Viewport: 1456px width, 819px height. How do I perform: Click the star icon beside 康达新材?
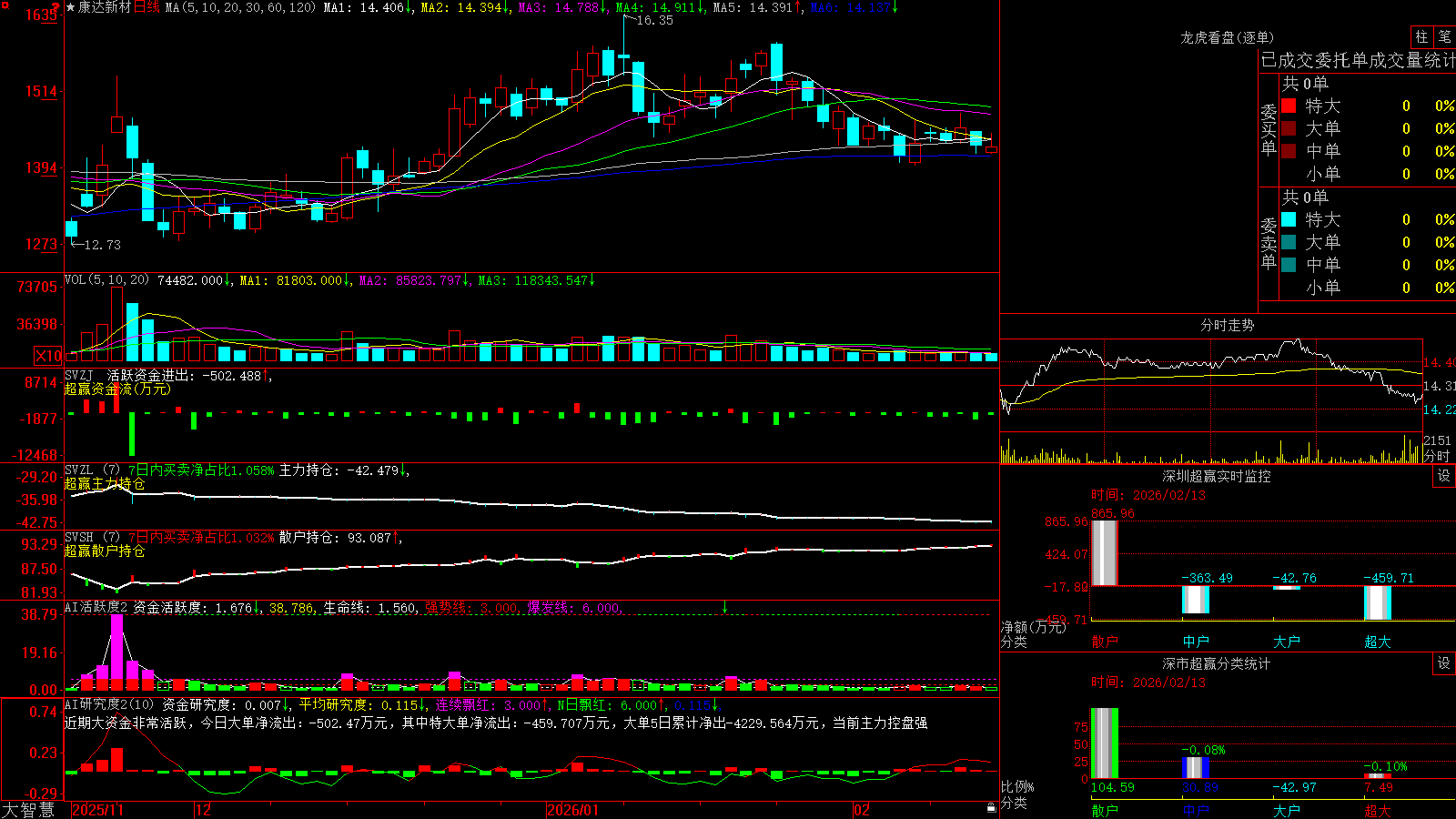(70, 7)
